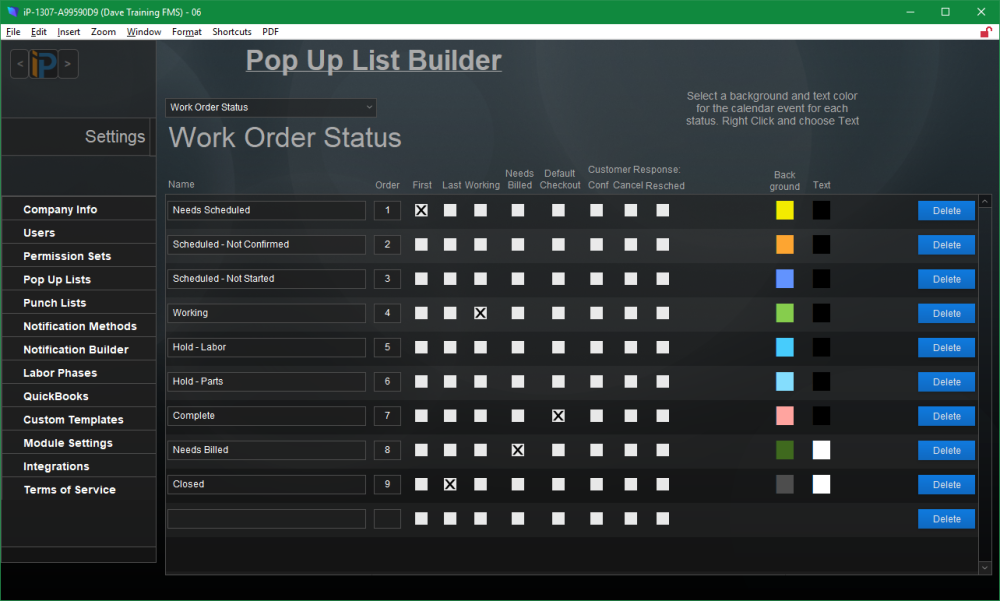Uncheck Last for the Closed status
The height and width of the screenshot is (601, 1000).
(450, 484)
